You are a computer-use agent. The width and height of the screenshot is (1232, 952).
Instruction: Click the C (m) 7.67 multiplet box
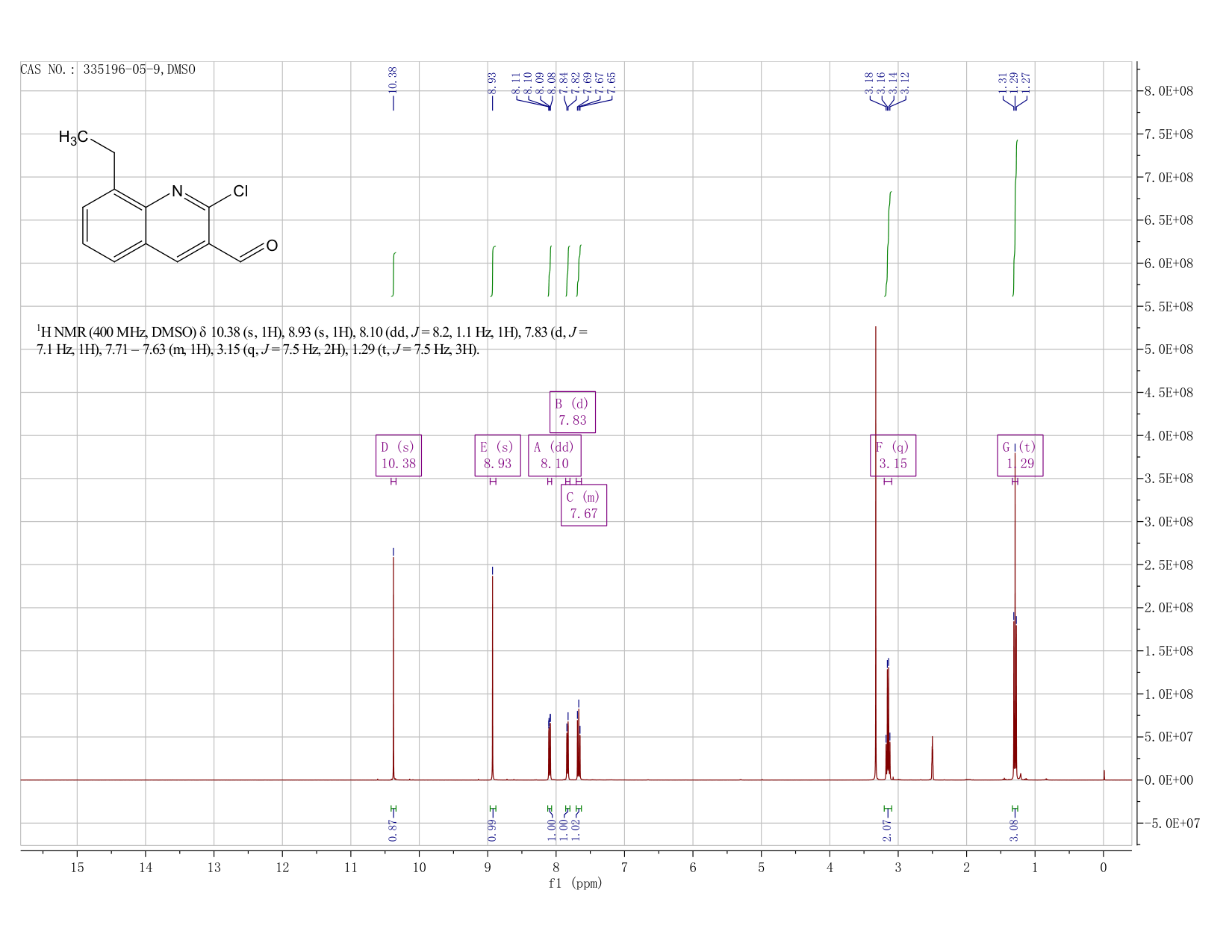coord(584,505)
